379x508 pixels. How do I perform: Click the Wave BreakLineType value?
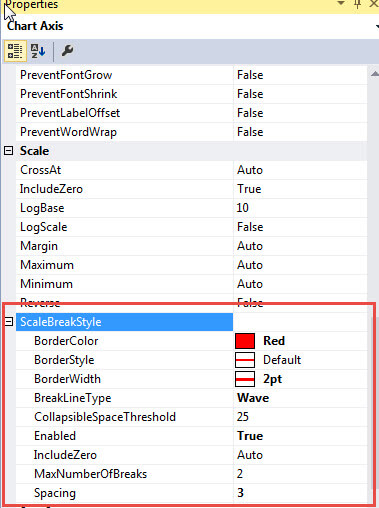coord(253,398)
